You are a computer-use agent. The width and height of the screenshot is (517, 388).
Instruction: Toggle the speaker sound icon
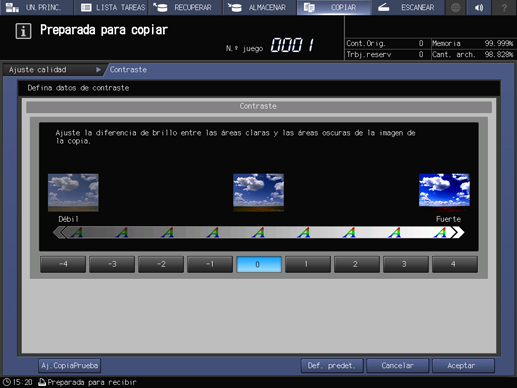pos(480,7)
